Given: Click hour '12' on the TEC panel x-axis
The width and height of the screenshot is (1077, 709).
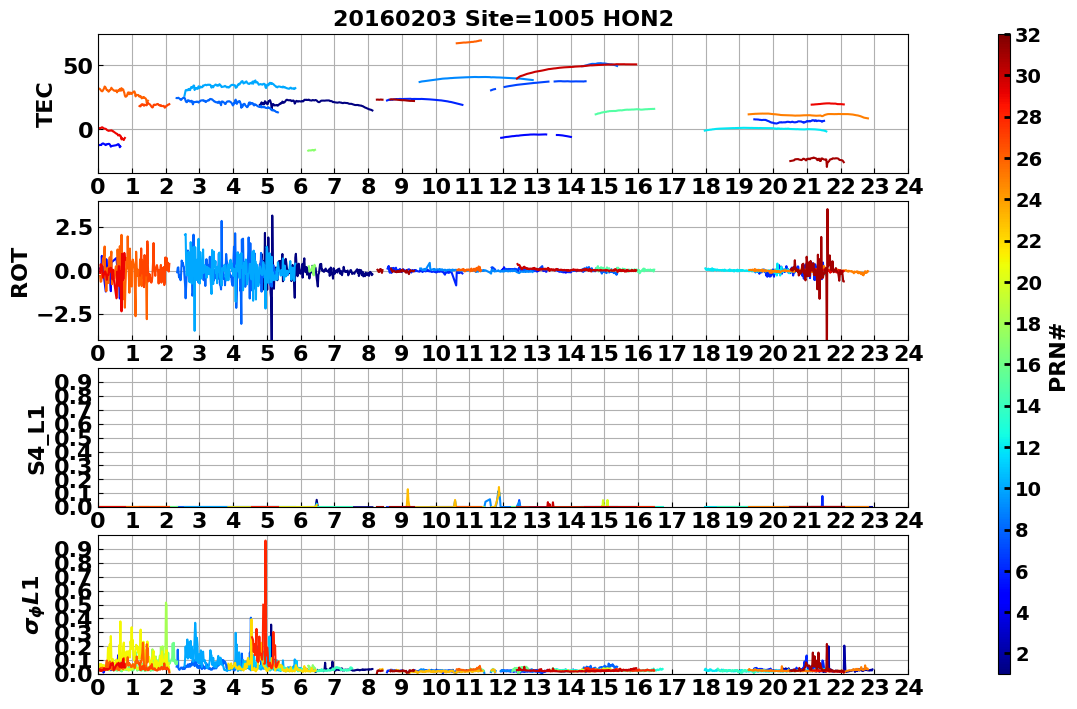Looking at the screenshot, I should coord(503,186).
